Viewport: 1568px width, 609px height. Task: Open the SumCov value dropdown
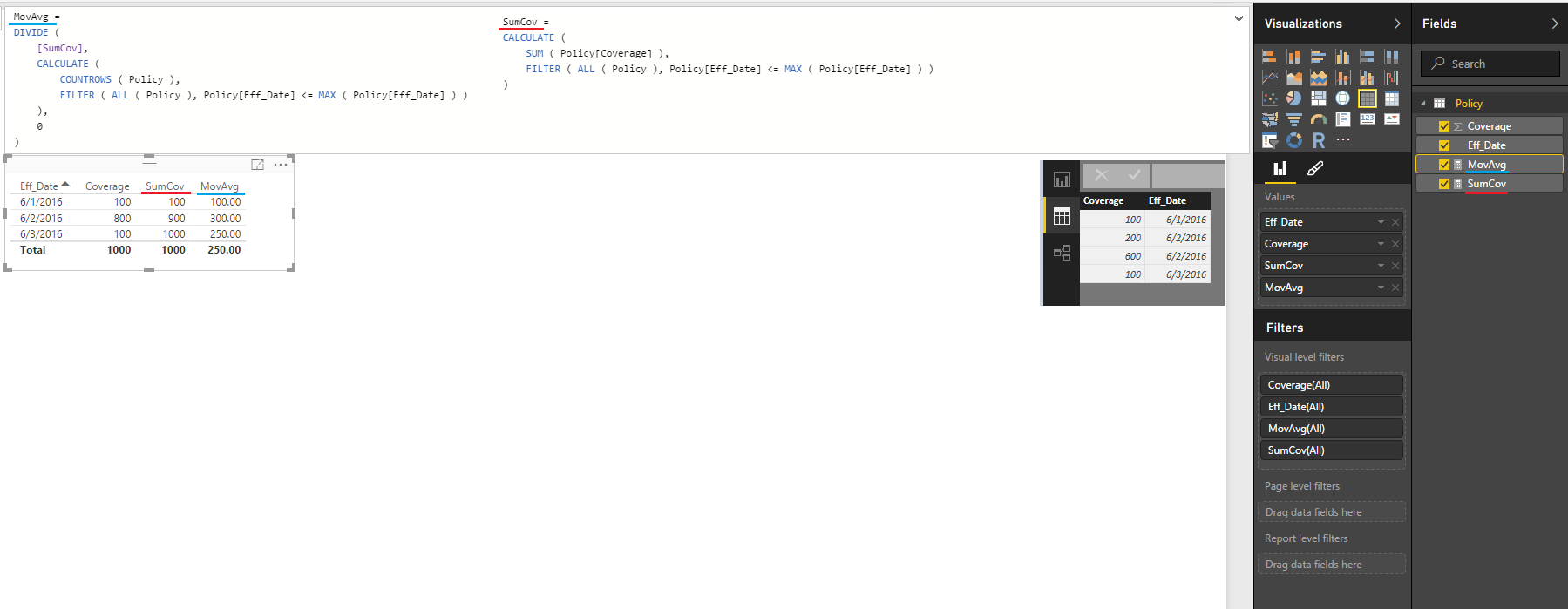pyautogui.click(x=1381, y=266)
